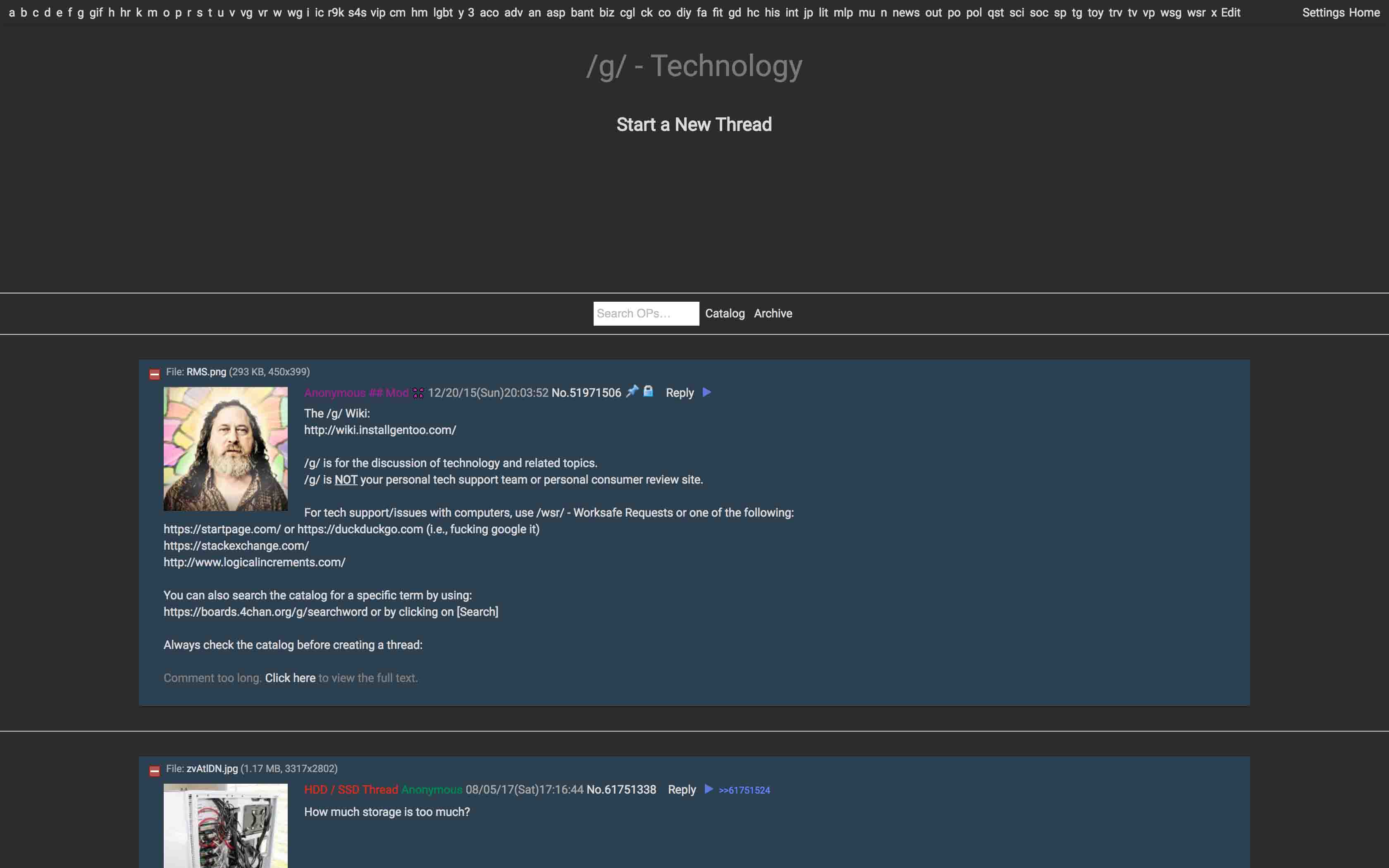Click here to view full comment text

[x=290, y=678]
